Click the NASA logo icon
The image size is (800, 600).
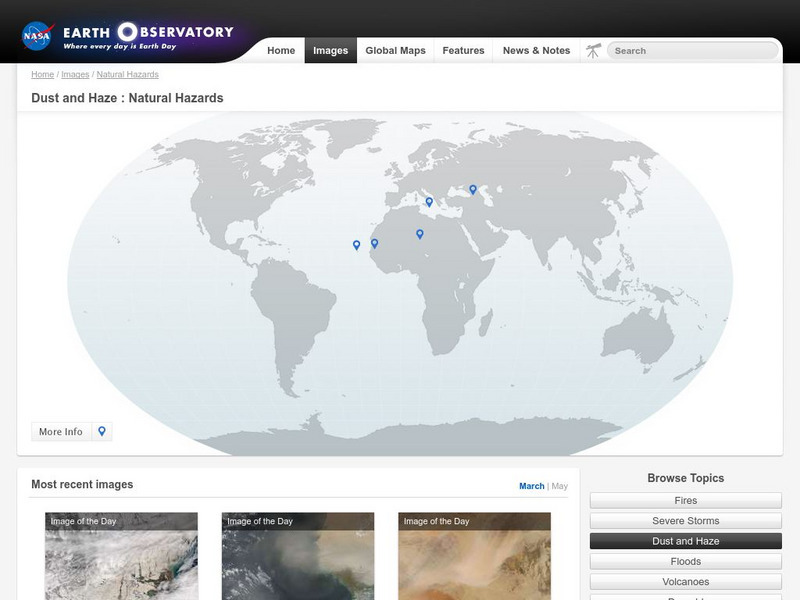(37, 36)
